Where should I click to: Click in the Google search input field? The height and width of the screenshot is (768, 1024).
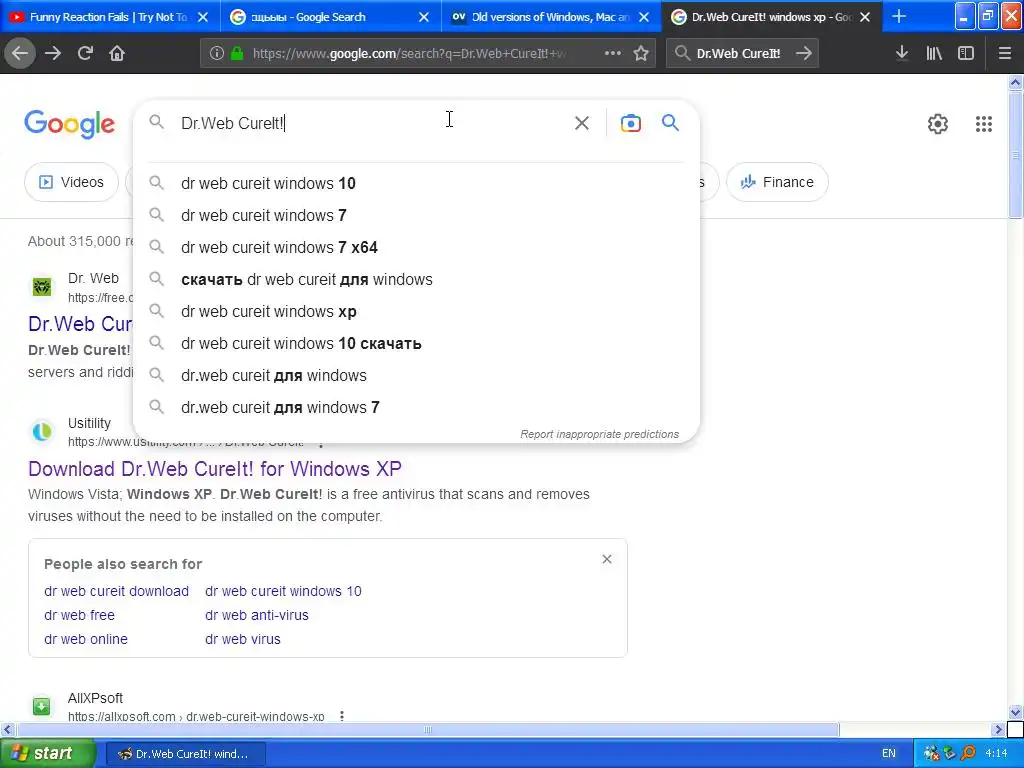[372, 123]
